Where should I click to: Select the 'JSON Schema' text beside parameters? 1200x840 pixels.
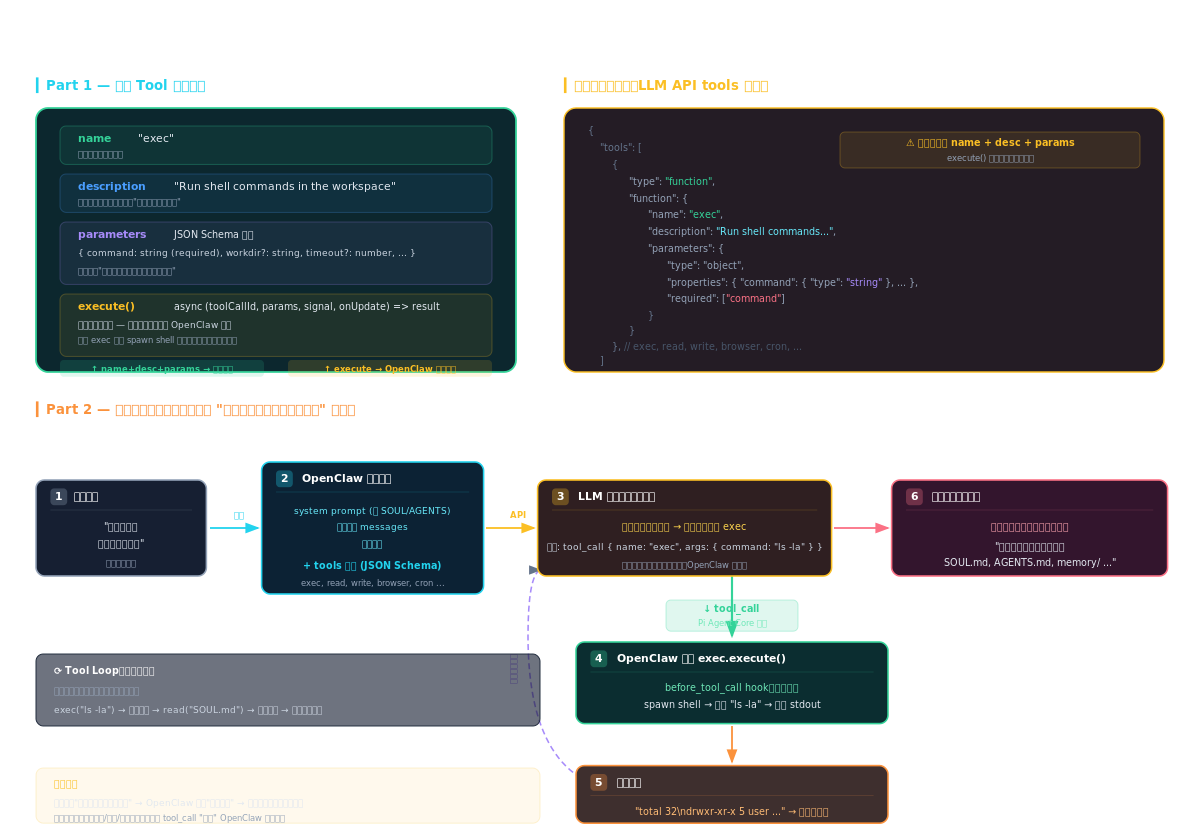tap(213, 235)
